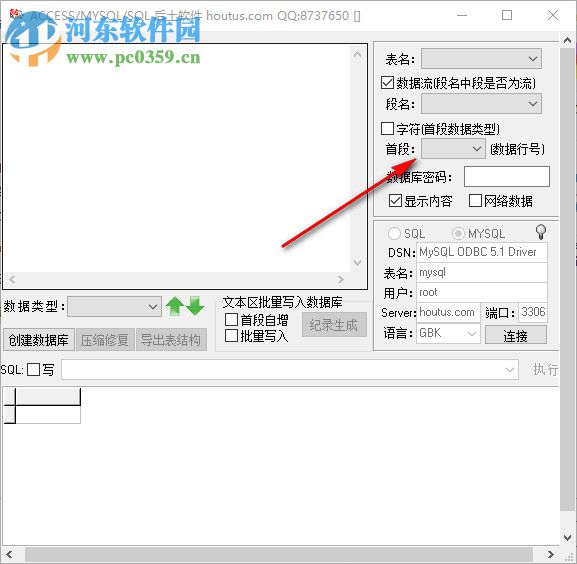This screenshot has height=564, width=577.
Task: Click text area scroll right arrow
Action: 341,279
